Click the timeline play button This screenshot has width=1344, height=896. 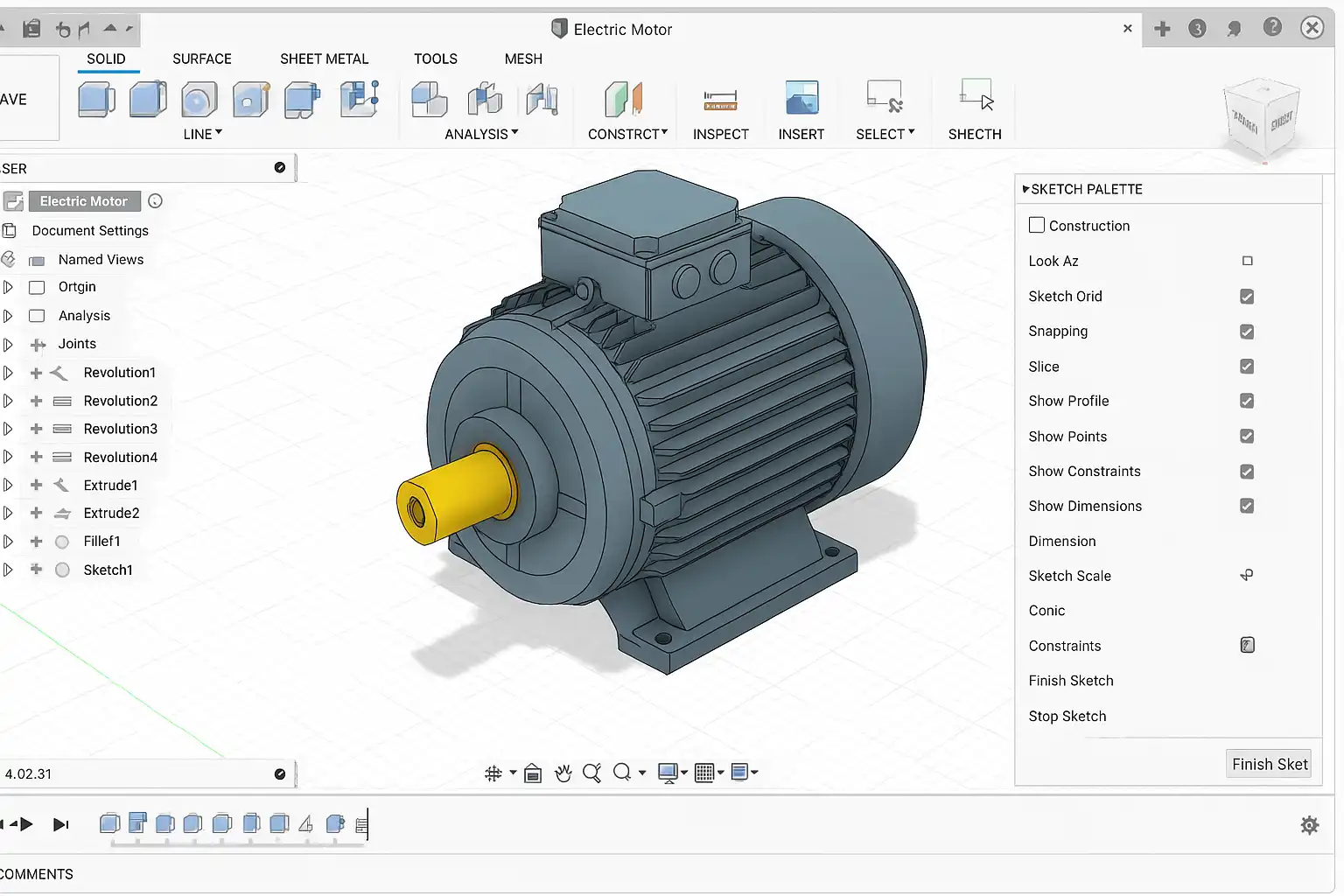click(26, 824)
